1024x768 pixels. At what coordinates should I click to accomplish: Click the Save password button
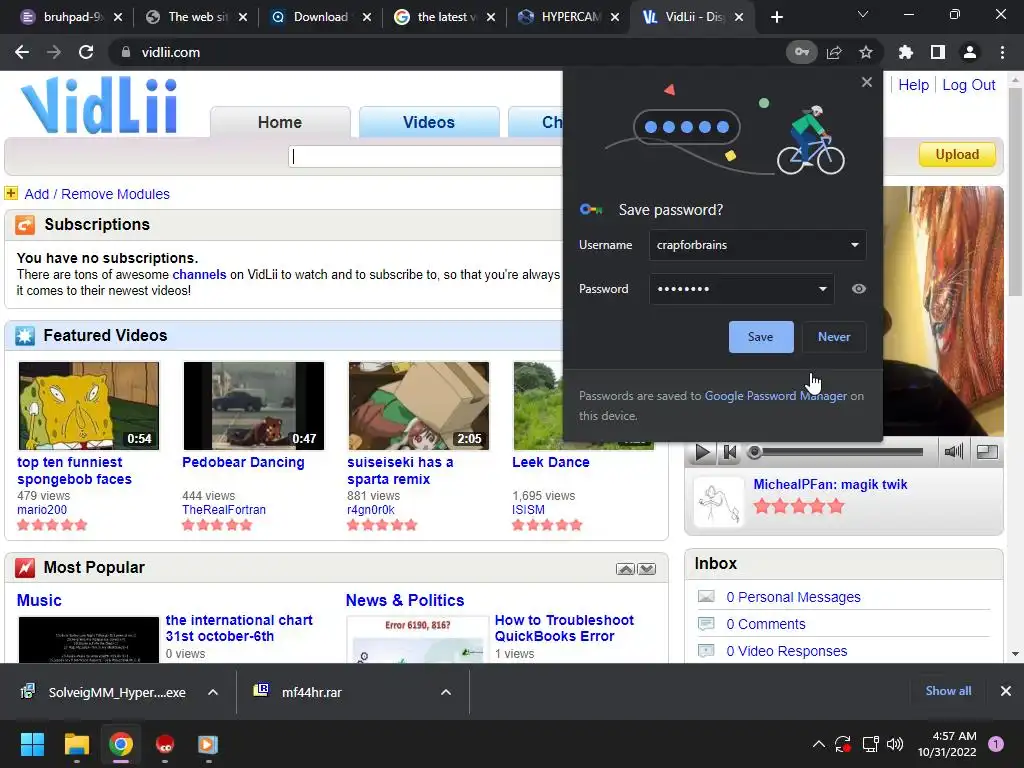point(761,337)
